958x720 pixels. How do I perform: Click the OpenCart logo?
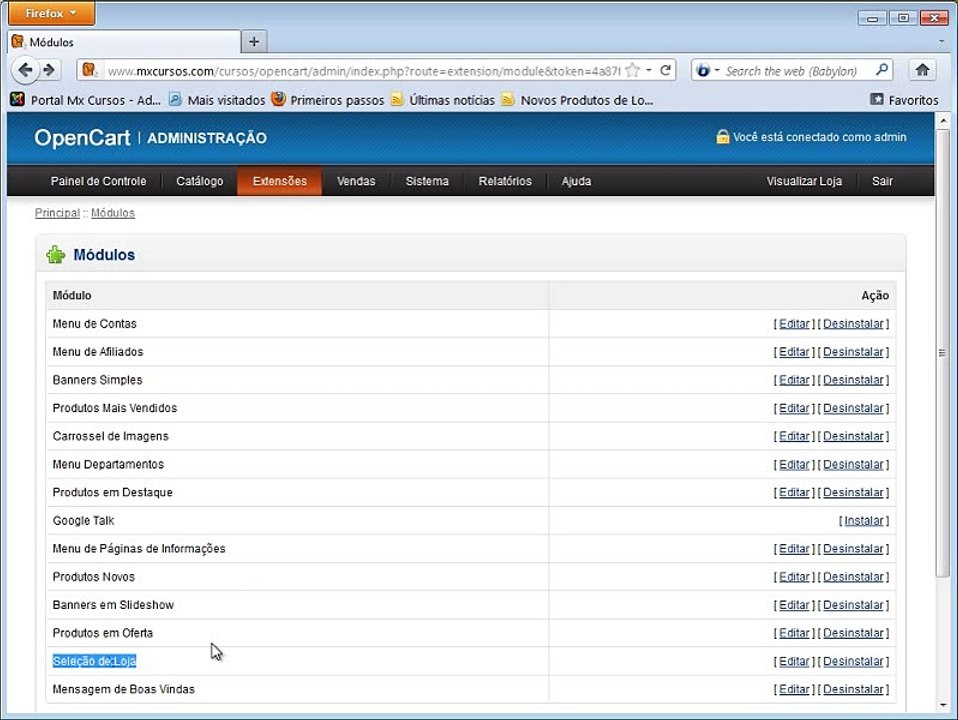tap(82, 138)
